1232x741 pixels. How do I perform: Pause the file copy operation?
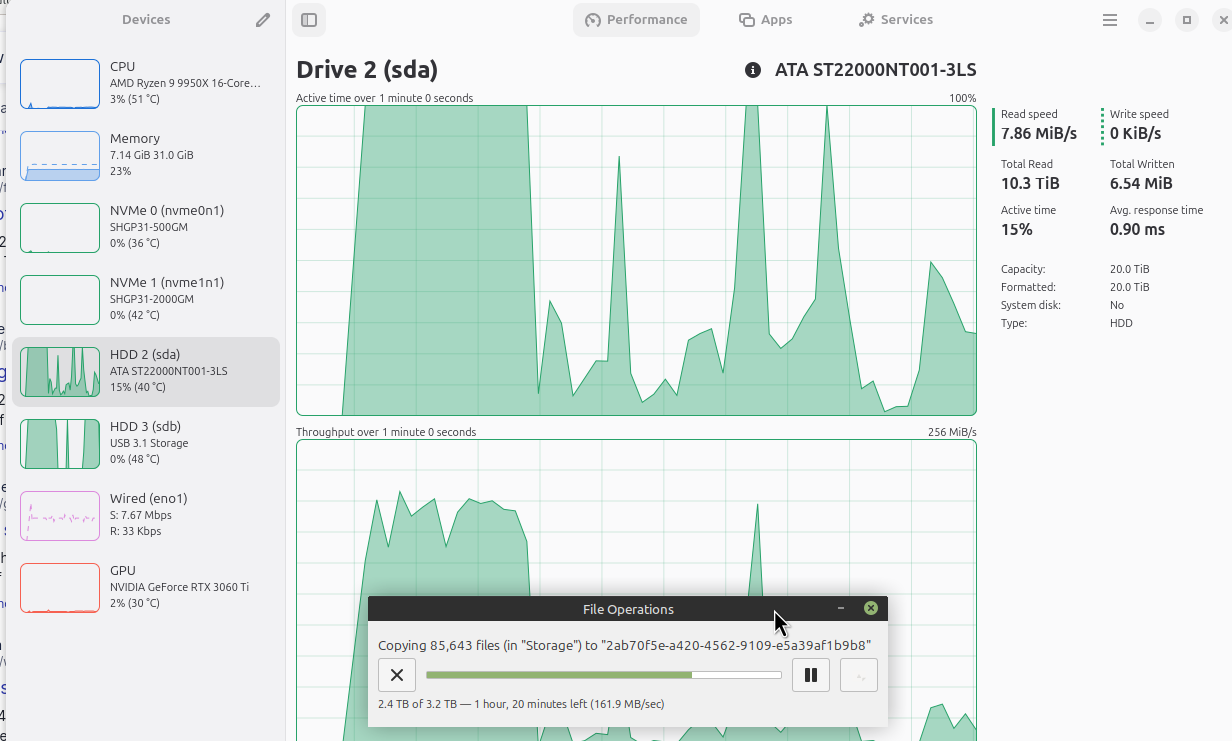point(811,675)
